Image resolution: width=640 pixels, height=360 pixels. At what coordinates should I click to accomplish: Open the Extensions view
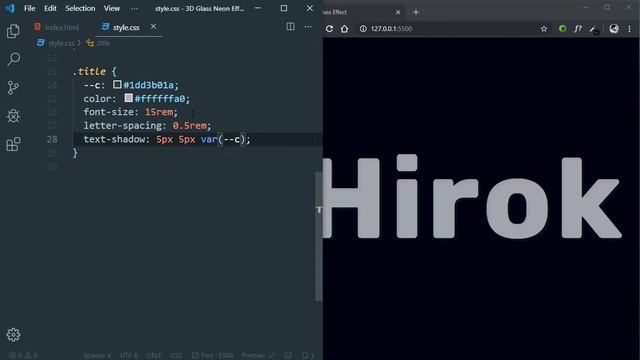13,144
